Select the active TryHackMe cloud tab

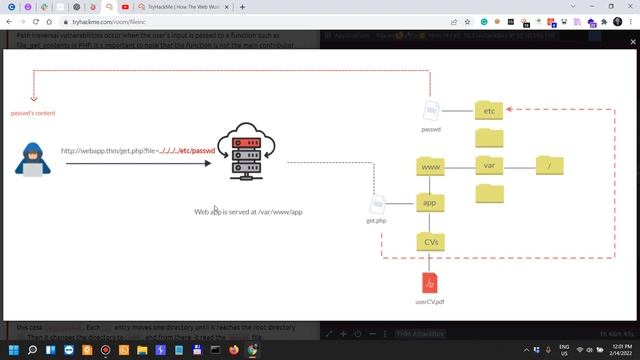tap(109, 7)
